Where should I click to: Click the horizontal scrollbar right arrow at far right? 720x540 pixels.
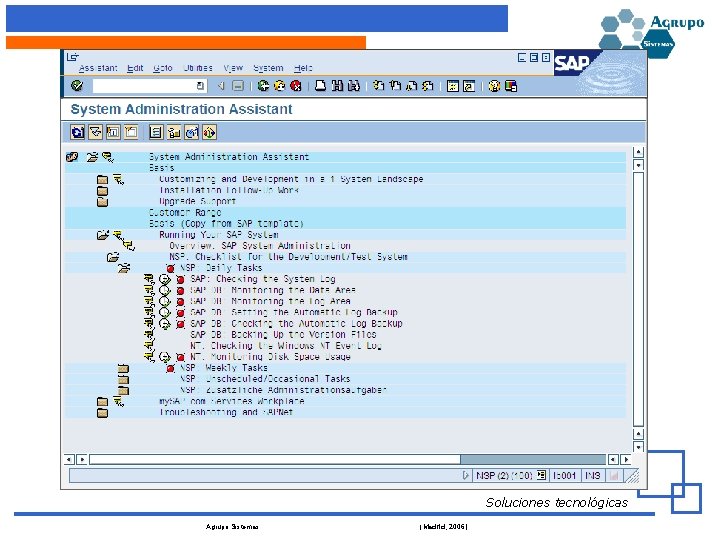coord(626,459)
